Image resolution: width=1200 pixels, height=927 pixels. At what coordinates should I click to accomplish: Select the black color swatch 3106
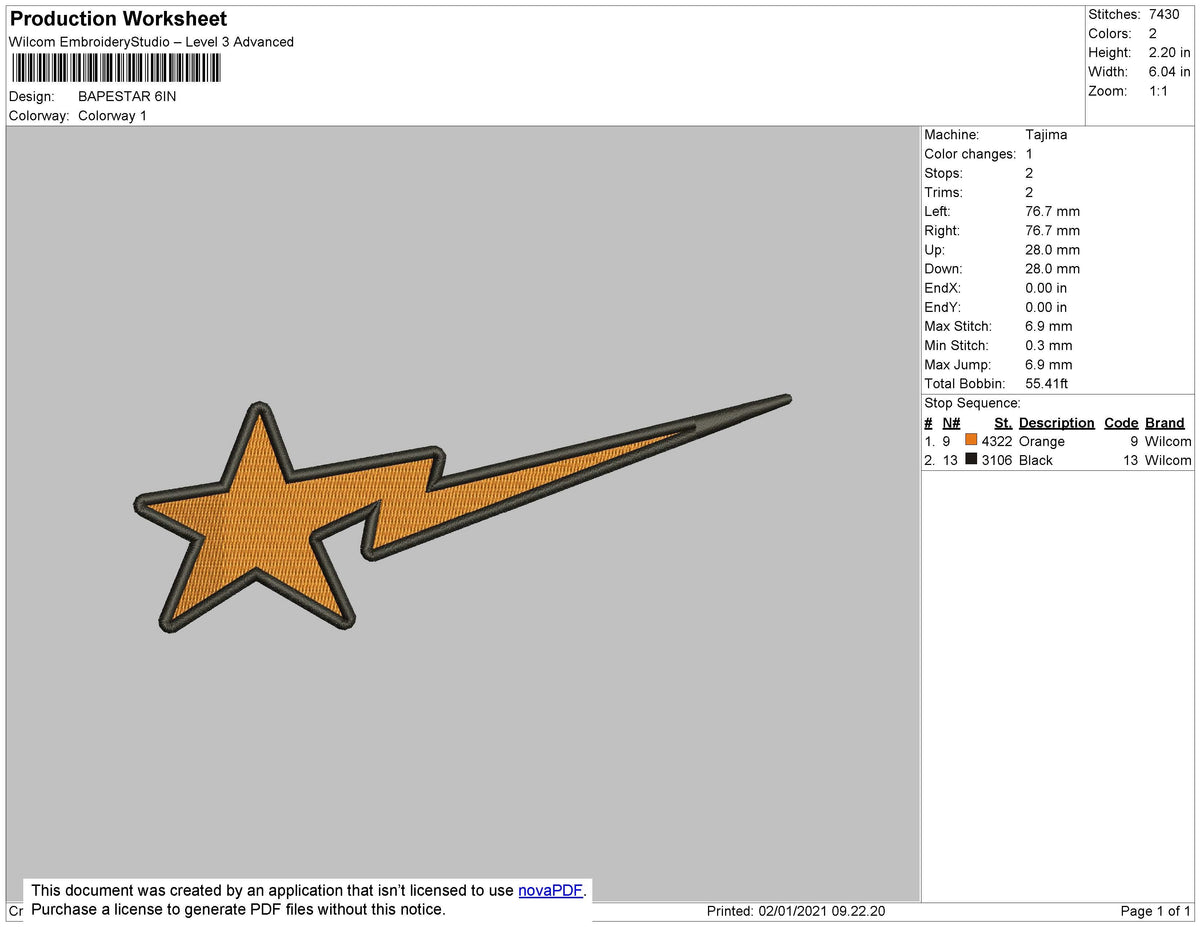971,459
